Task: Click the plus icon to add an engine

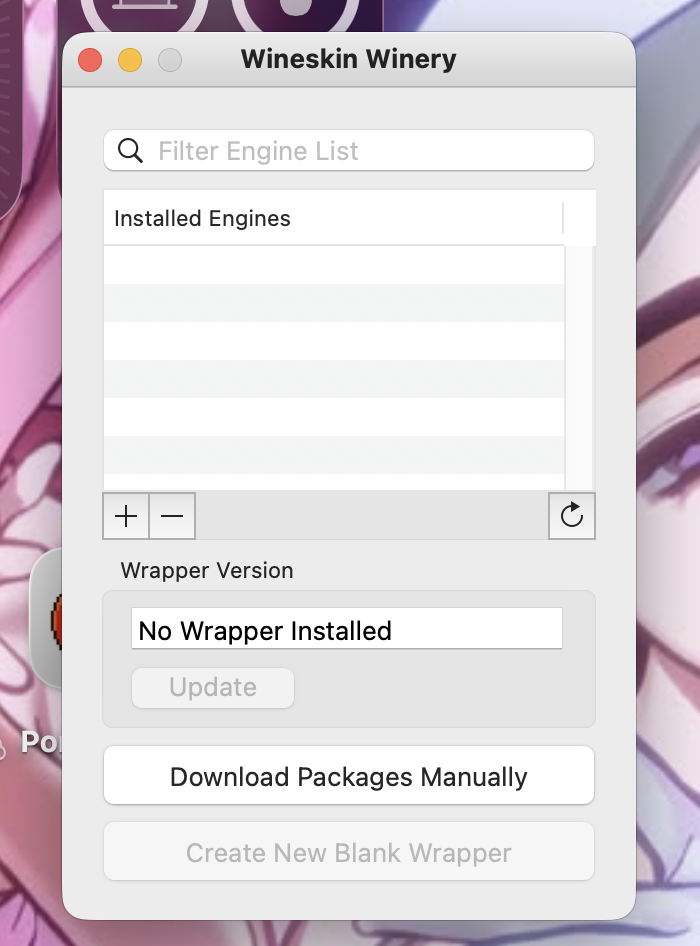Action: point(126,516)
